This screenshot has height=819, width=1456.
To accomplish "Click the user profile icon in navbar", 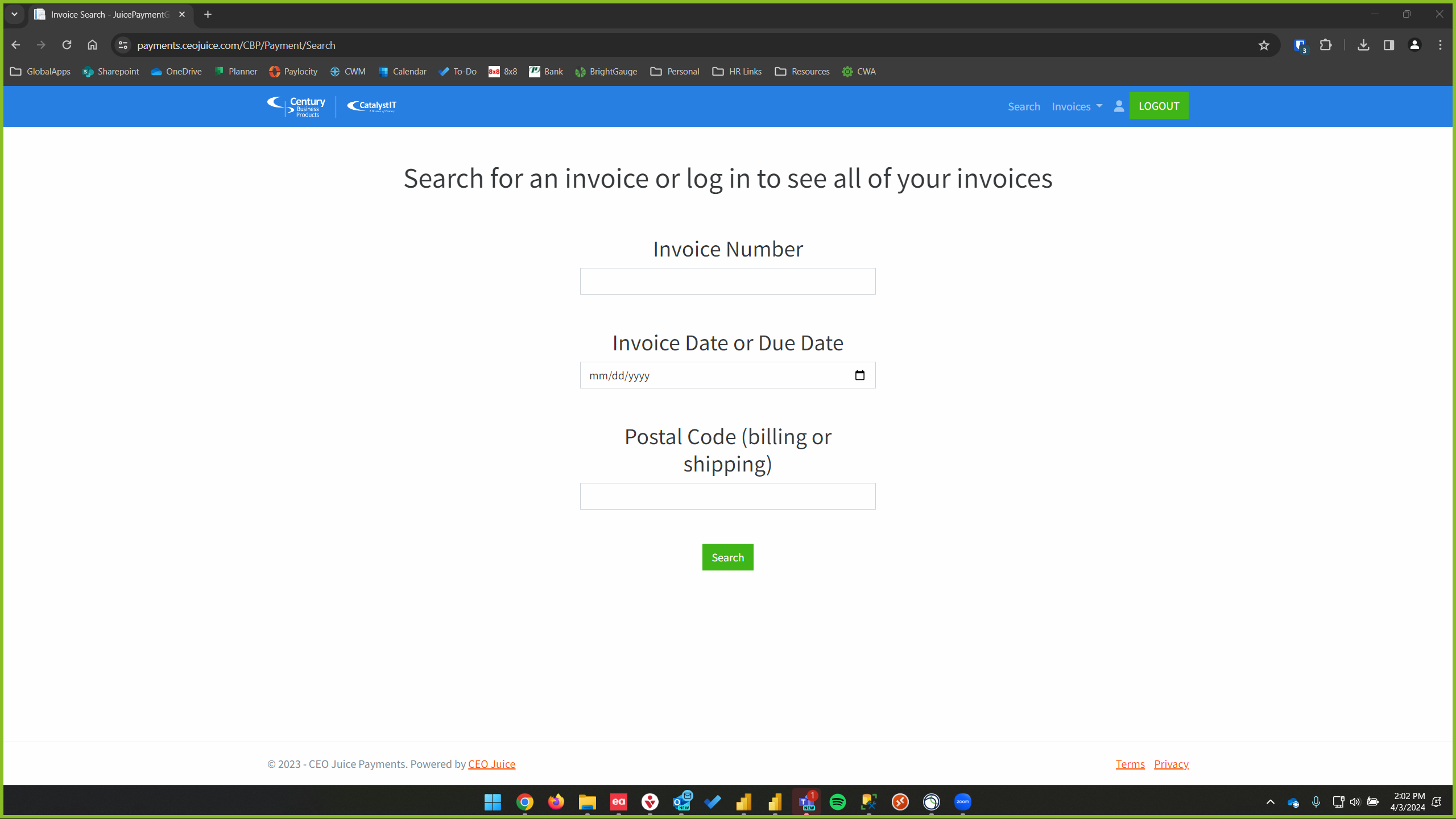I will tap(1119, 106).
